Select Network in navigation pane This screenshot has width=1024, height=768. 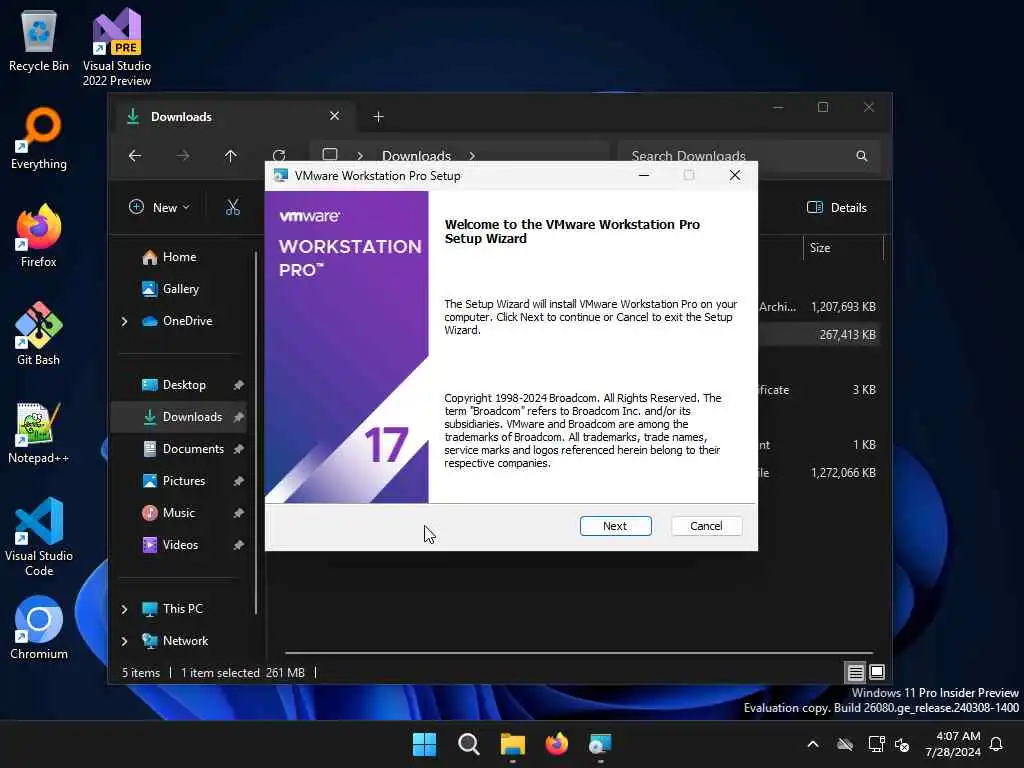pyautogui.click(x=185, y=641)
